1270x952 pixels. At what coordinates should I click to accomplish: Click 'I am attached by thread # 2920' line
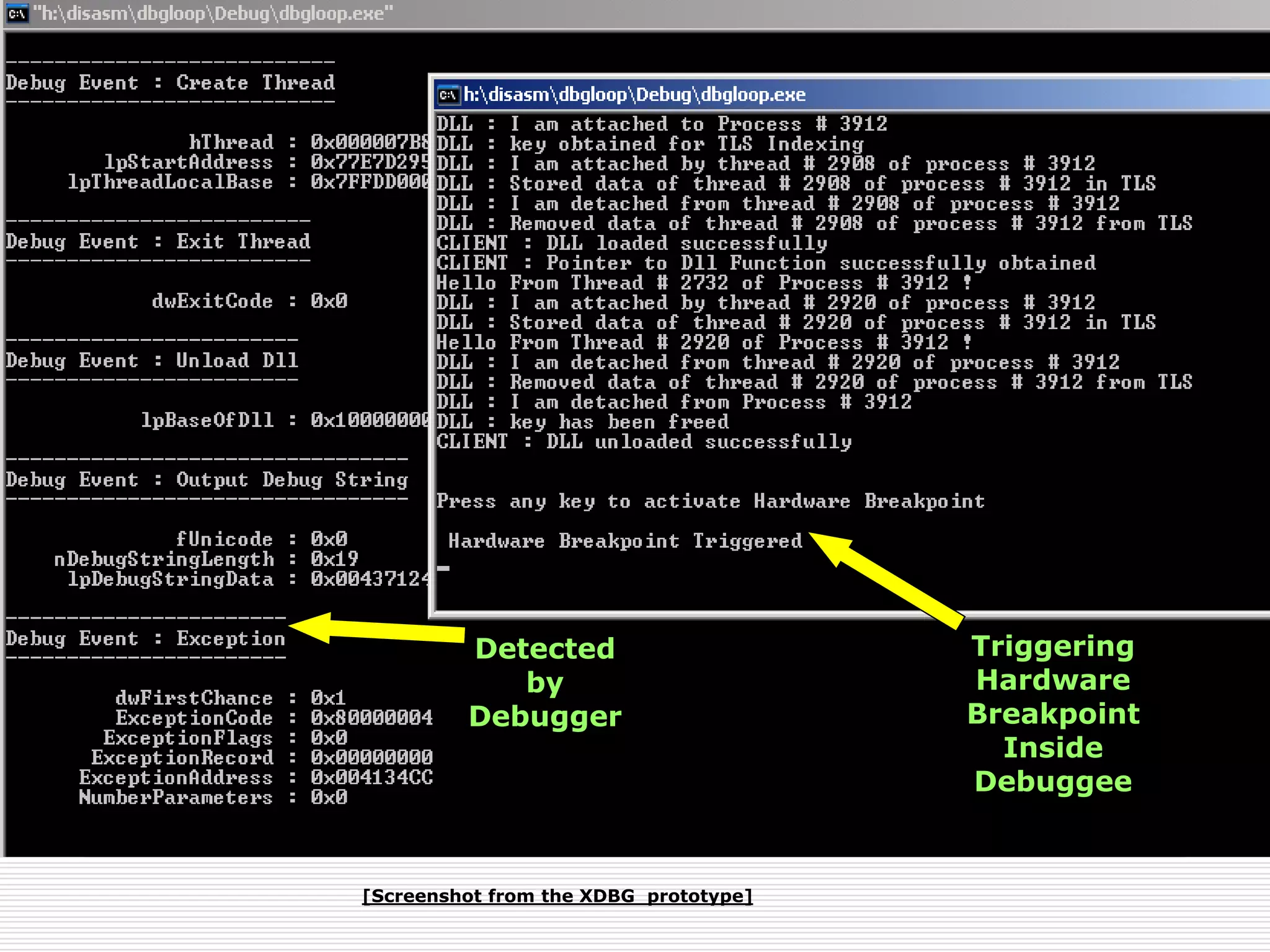(x=766, y=302)
